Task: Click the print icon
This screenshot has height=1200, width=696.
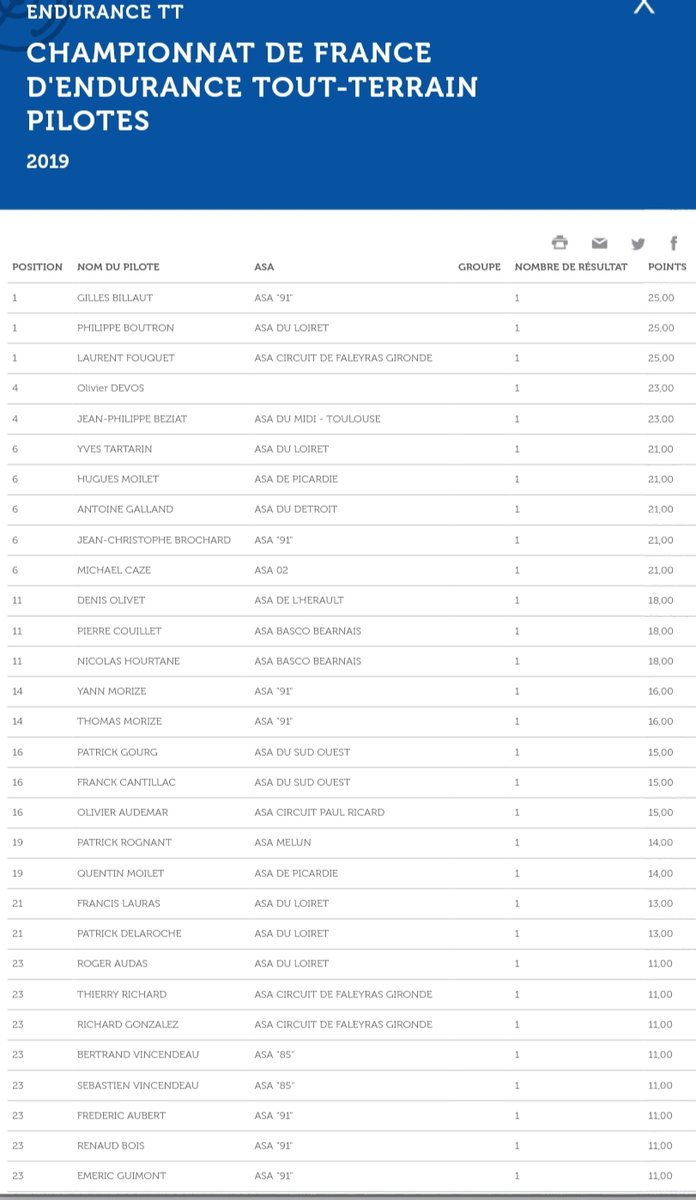Action: 560,242
